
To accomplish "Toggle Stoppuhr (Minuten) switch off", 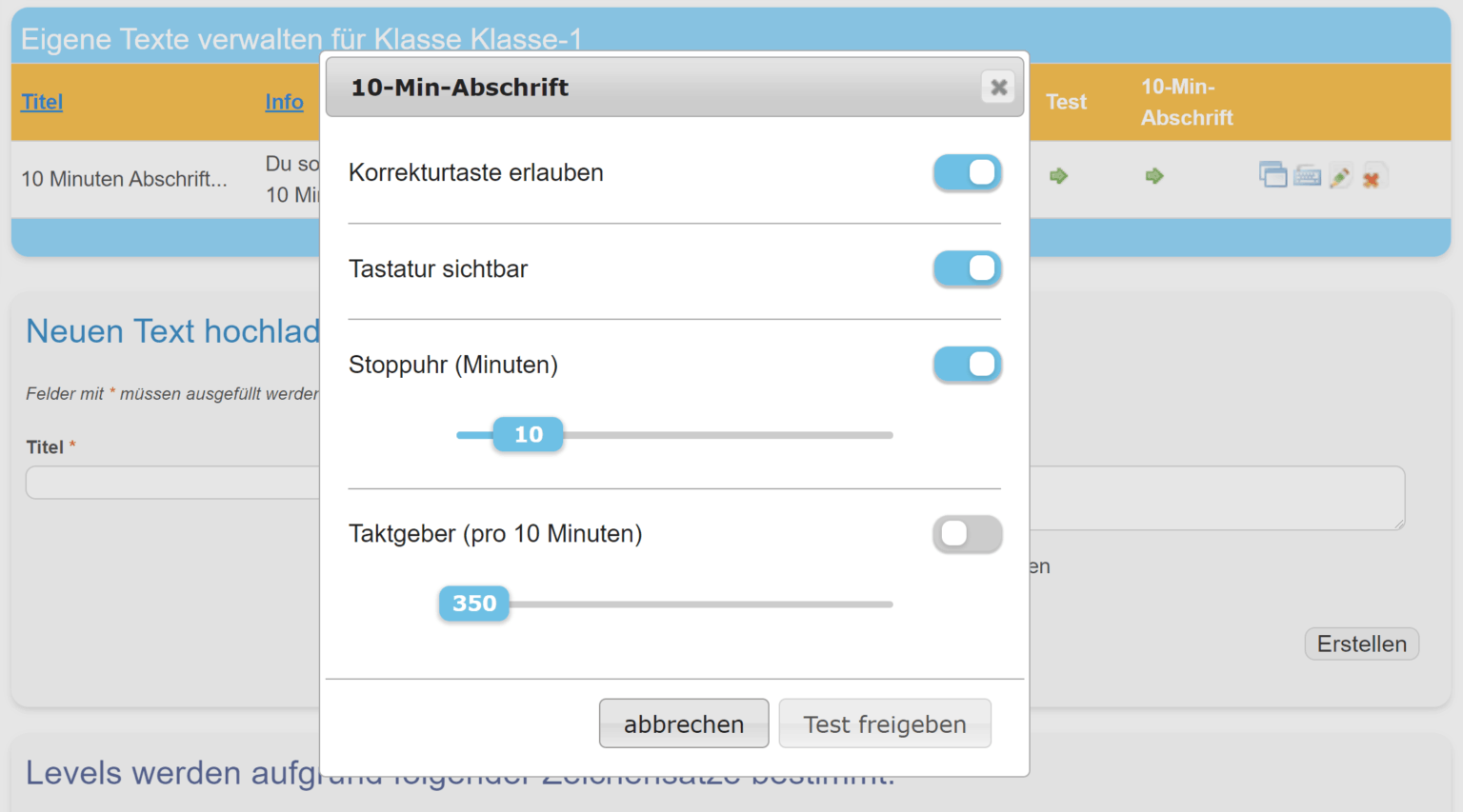I will tap(968, 365).
